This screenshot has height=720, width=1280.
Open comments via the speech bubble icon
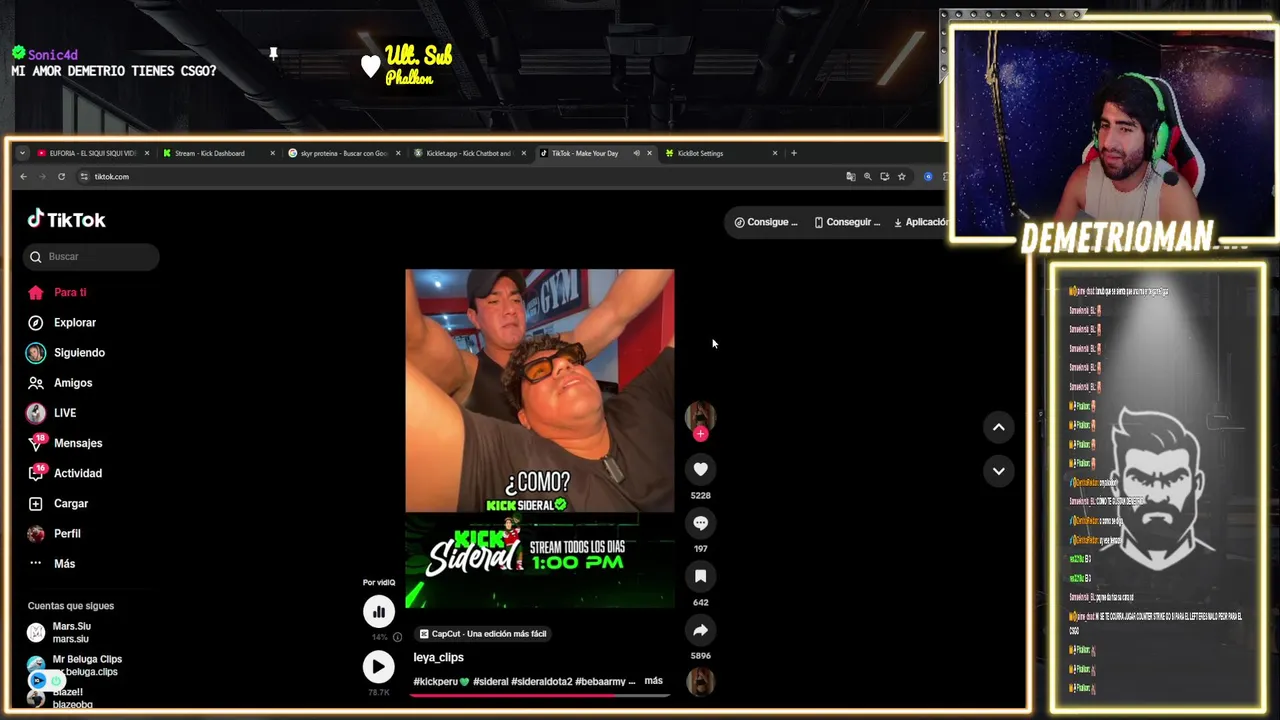click(700, 523)
